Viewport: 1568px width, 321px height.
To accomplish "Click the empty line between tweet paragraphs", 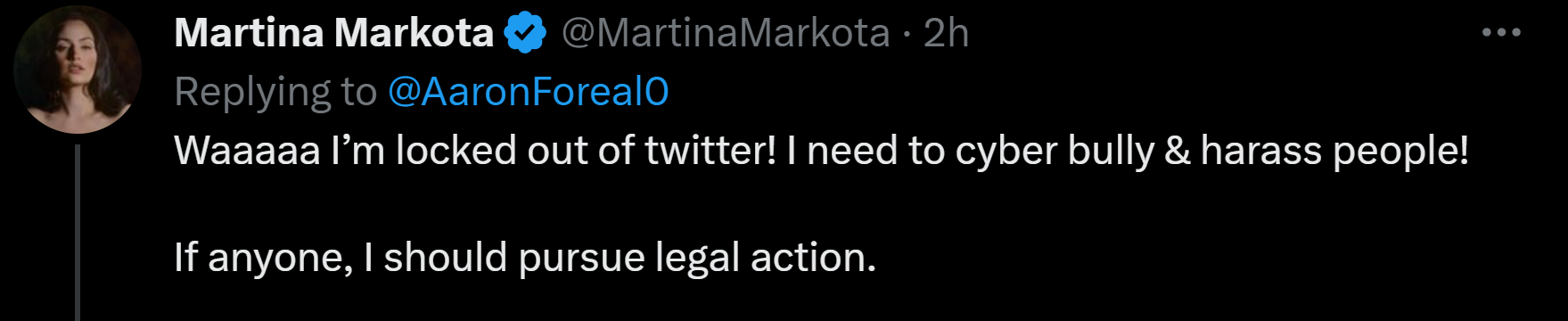I will point(821,204).
